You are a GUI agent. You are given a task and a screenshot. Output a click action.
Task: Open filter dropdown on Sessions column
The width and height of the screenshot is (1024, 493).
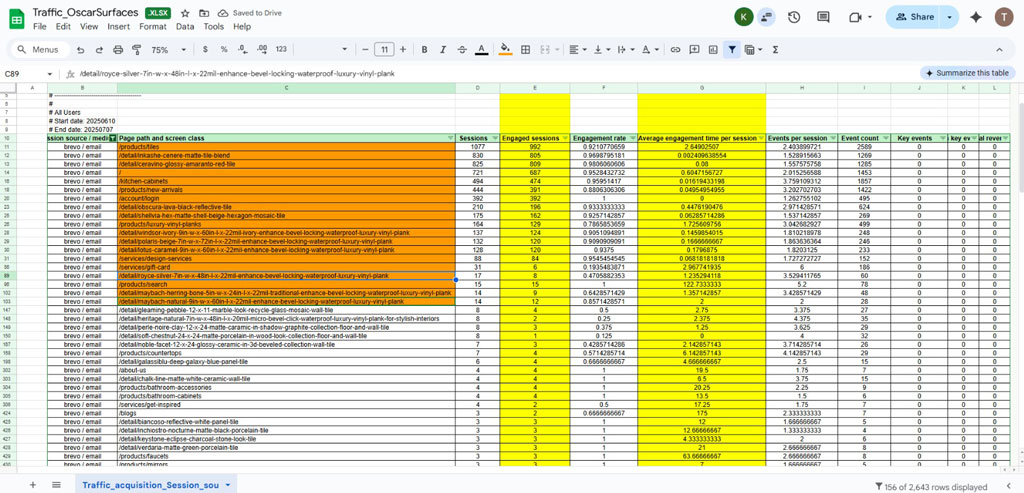(x=494, y=138)
